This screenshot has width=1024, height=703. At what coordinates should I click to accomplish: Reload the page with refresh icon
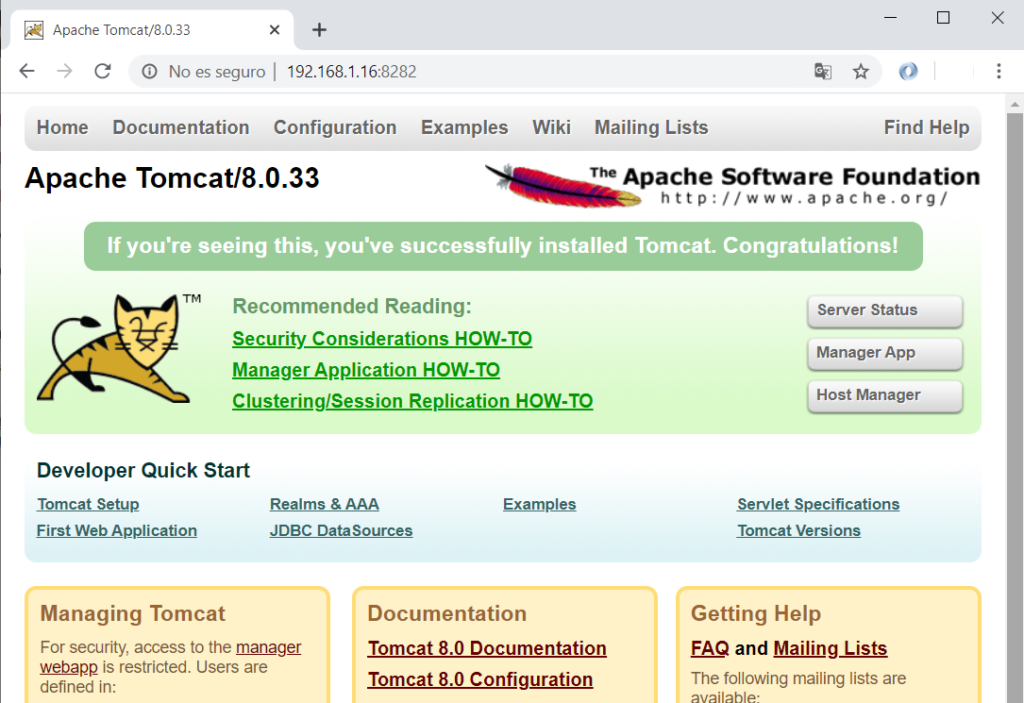(103, 71)
